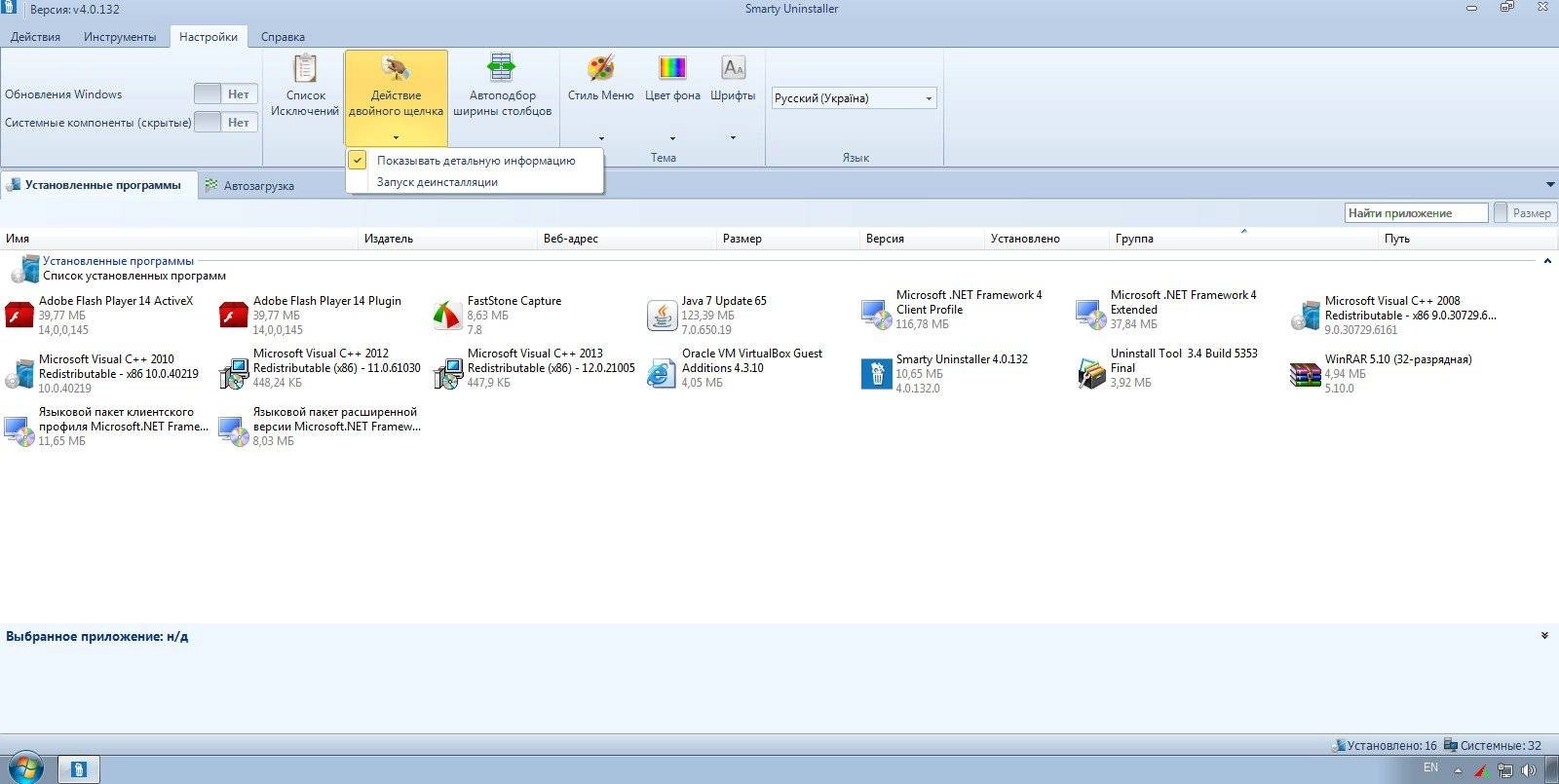Expand the arrow under Шрифты
Screen dimensions: 1559x784
point(733,138)
